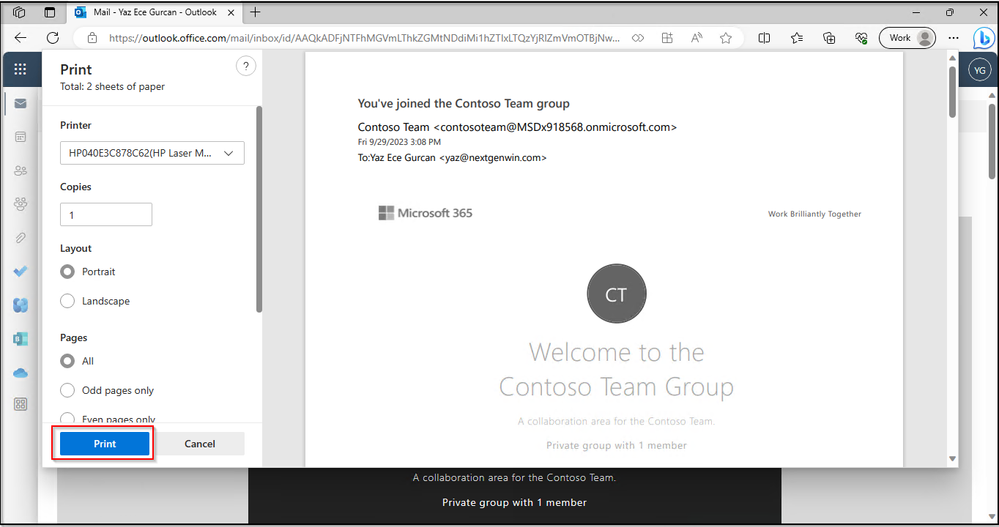
Task: Expand the Printer dropdown list
Action: 152,153
